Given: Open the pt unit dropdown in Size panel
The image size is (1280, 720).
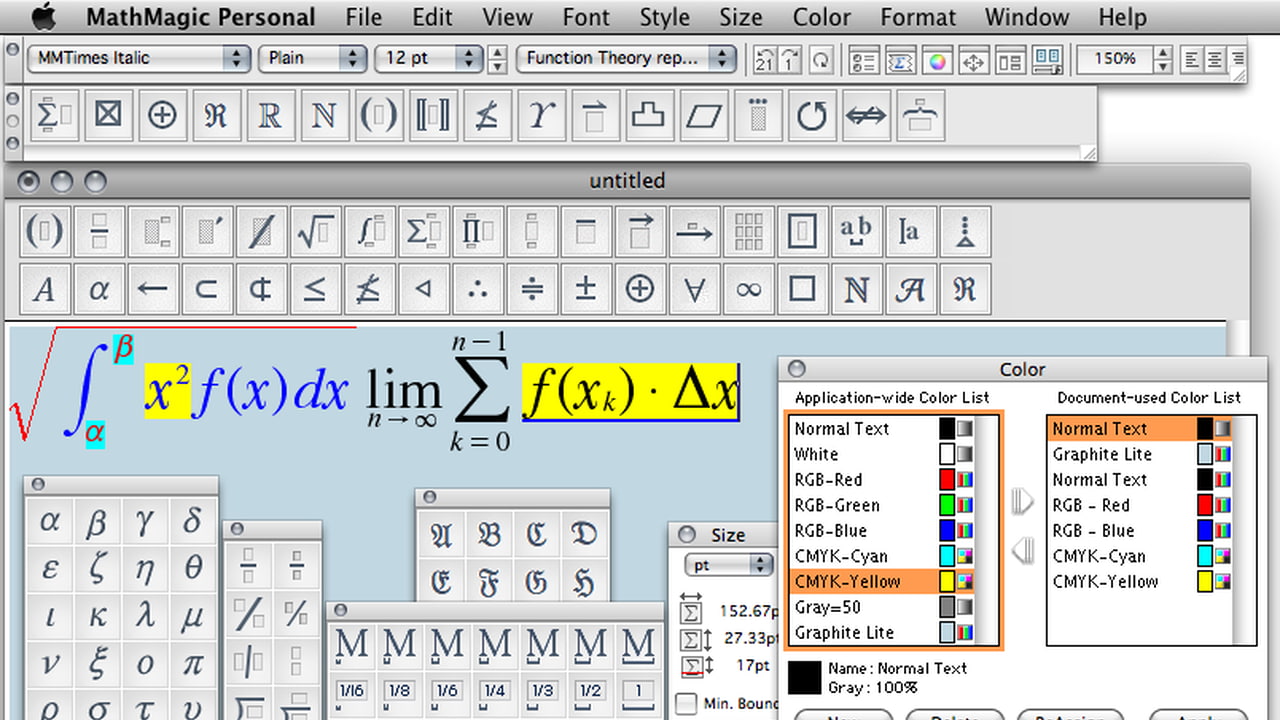Looking at the screenshot, I should (729, 565).
